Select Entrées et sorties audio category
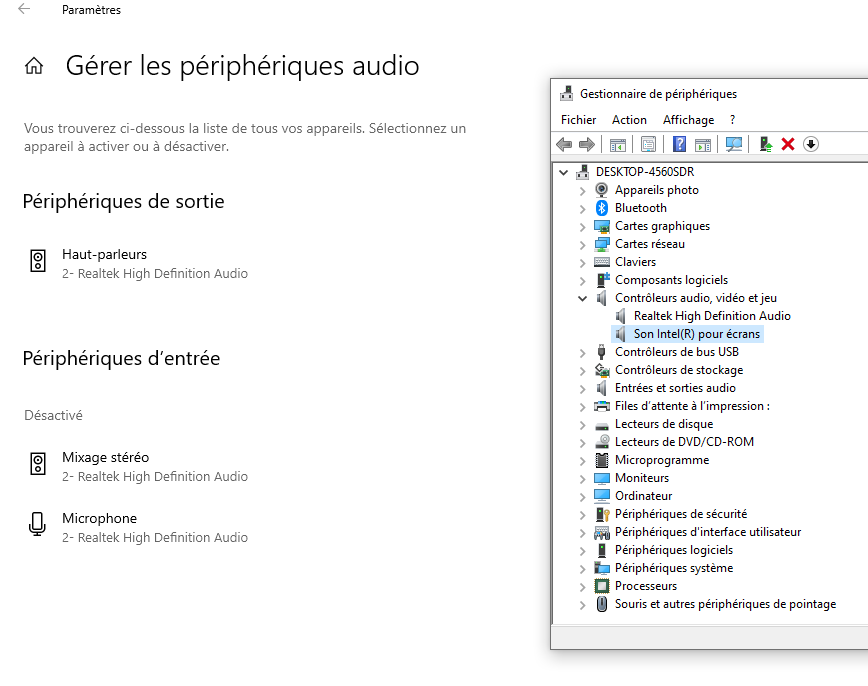This screenshot has width=868, height=686. pos(675,388)
